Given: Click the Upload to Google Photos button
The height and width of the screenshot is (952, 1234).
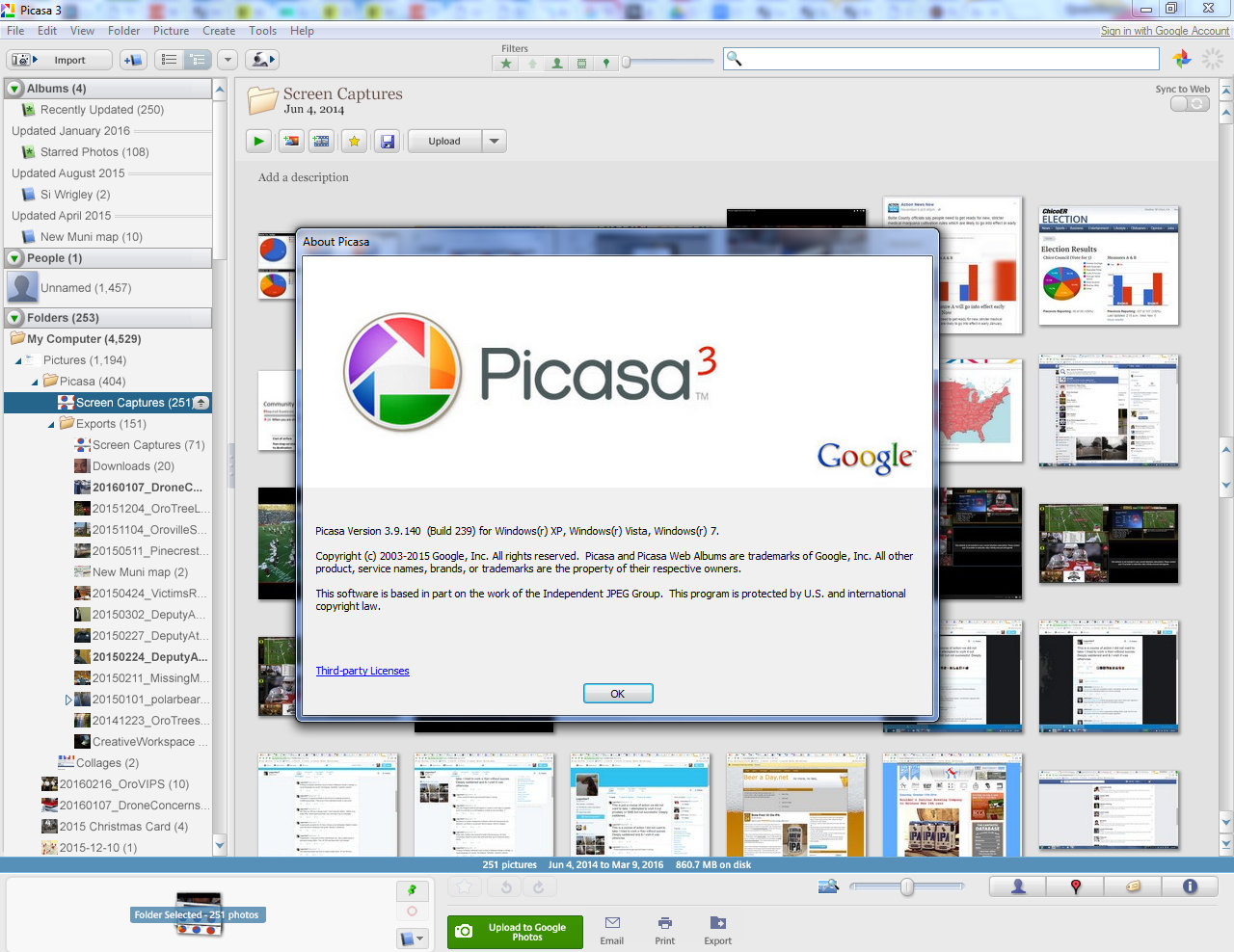Looking at the screenshot, I should point(515,932).
